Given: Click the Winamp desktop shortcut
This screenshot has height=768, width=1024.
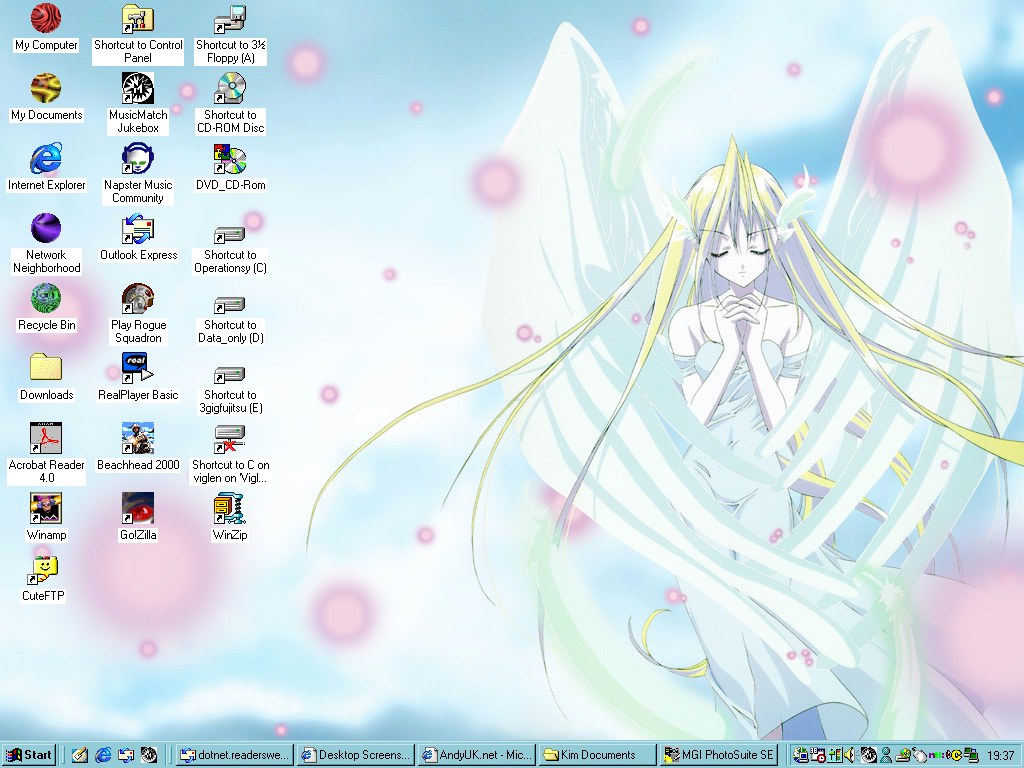Looking at the screenshot, I should 46,509.
